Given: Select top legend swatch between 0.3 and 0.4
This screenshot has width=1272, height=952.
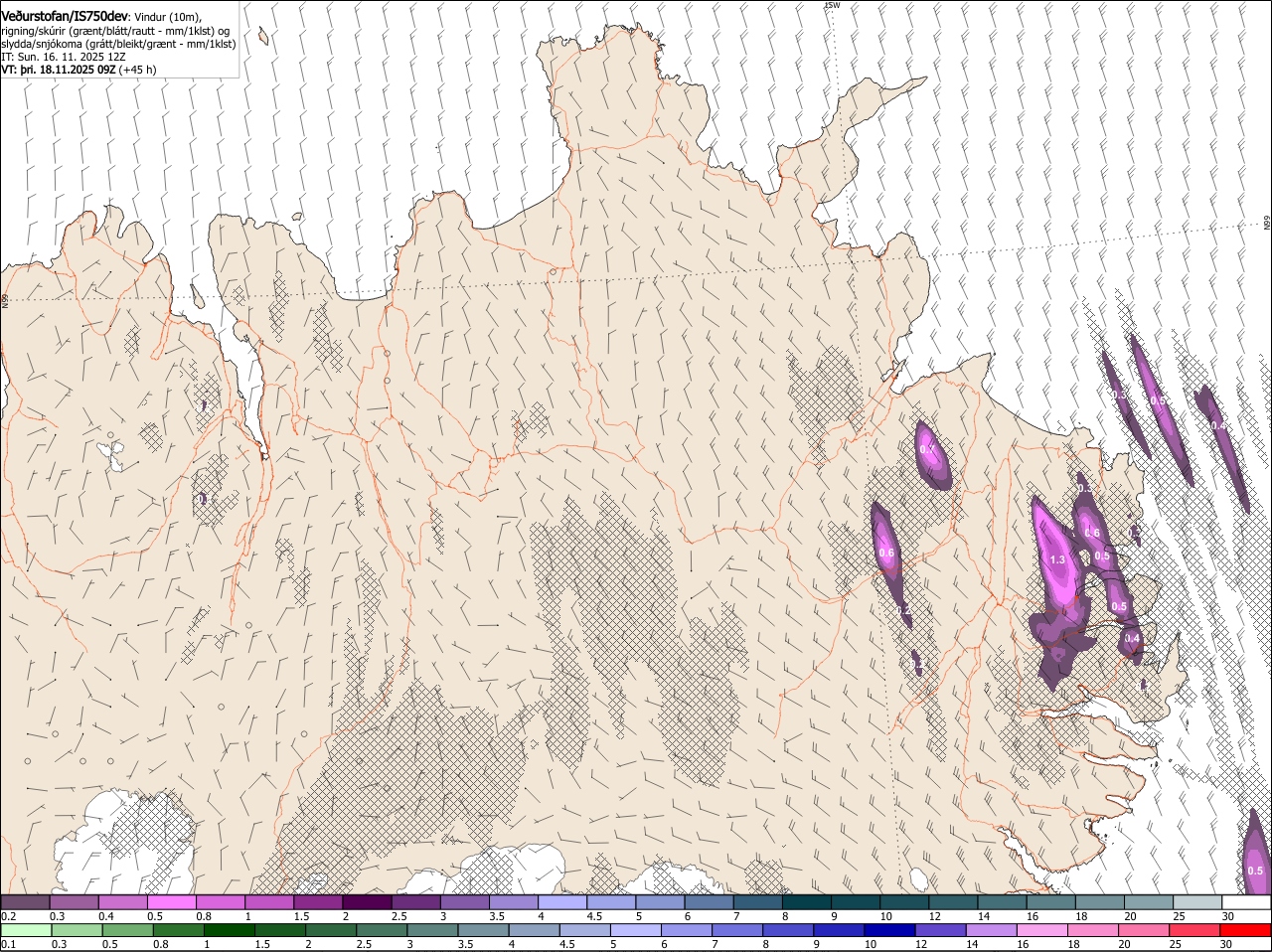Looking at the screenshot, I should [75, 901].
